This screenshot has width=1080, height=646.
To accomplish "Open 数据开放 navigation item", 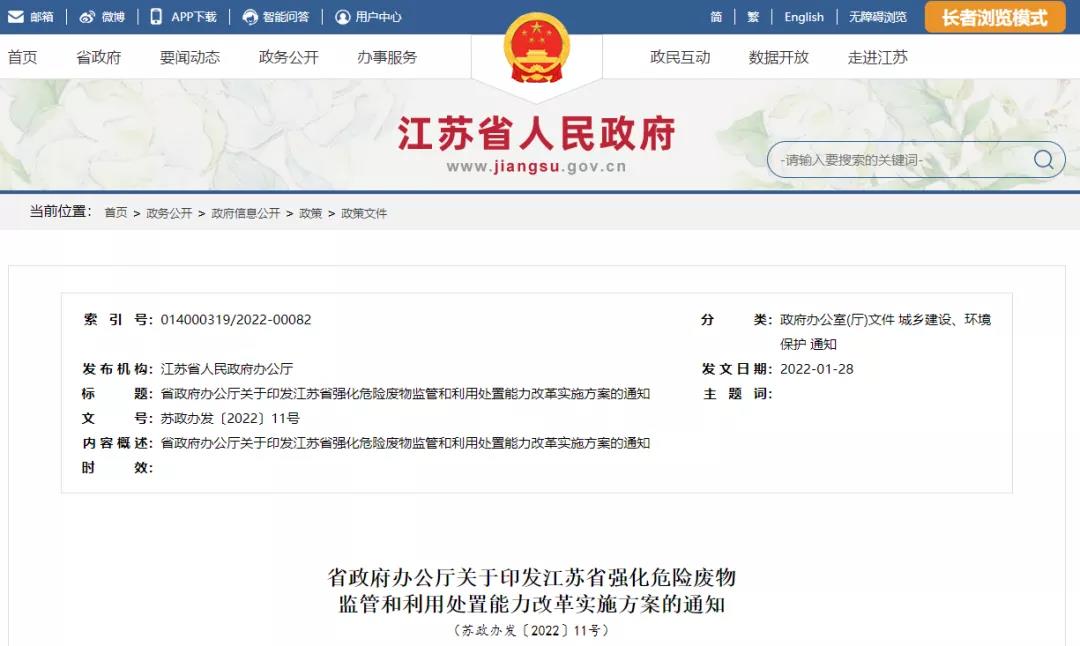I will (x=778, y=57).
